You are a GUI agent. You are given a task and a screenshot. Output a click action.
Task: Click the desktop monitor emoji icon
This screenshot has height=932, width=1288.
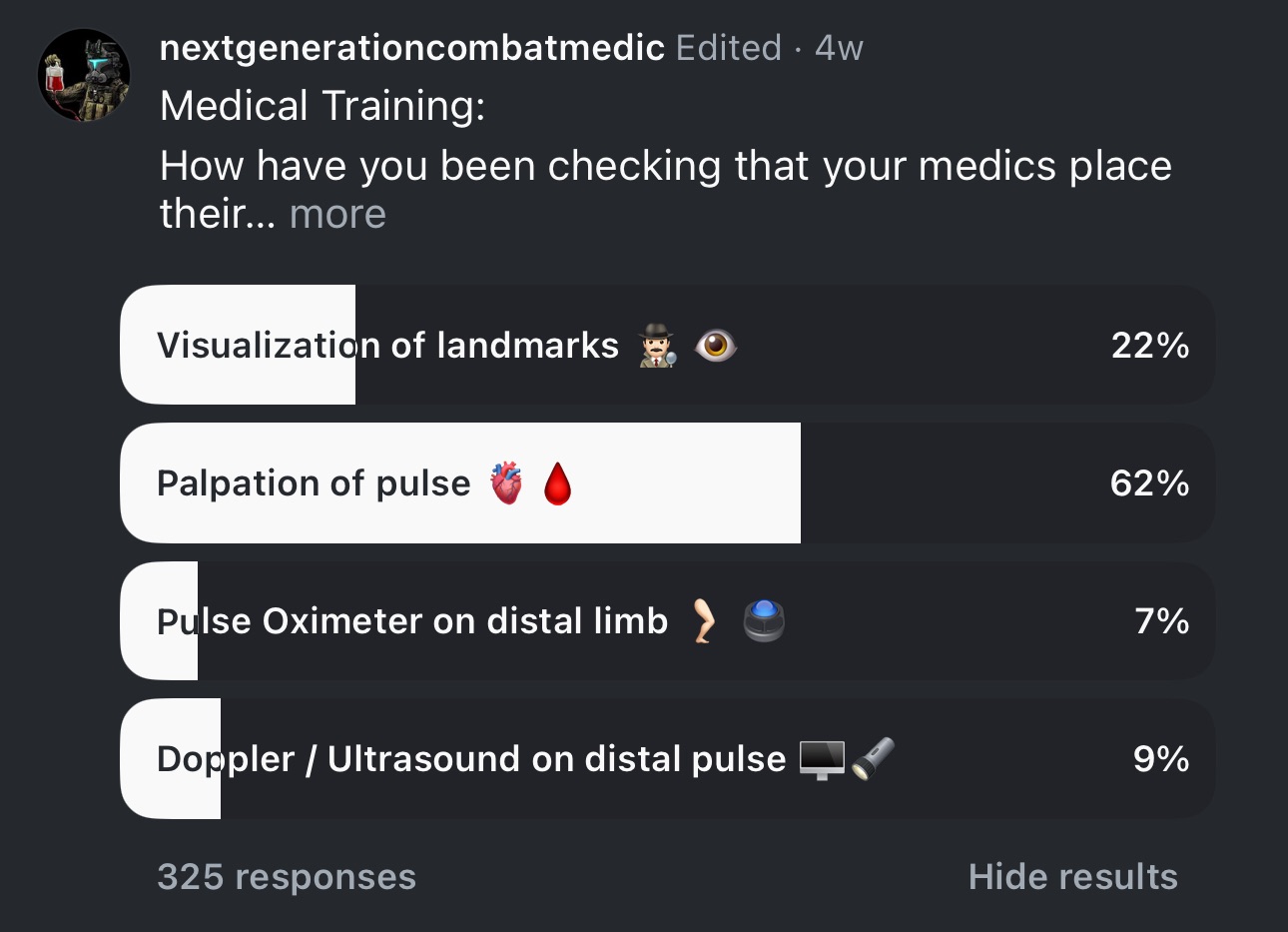(822, 760)
